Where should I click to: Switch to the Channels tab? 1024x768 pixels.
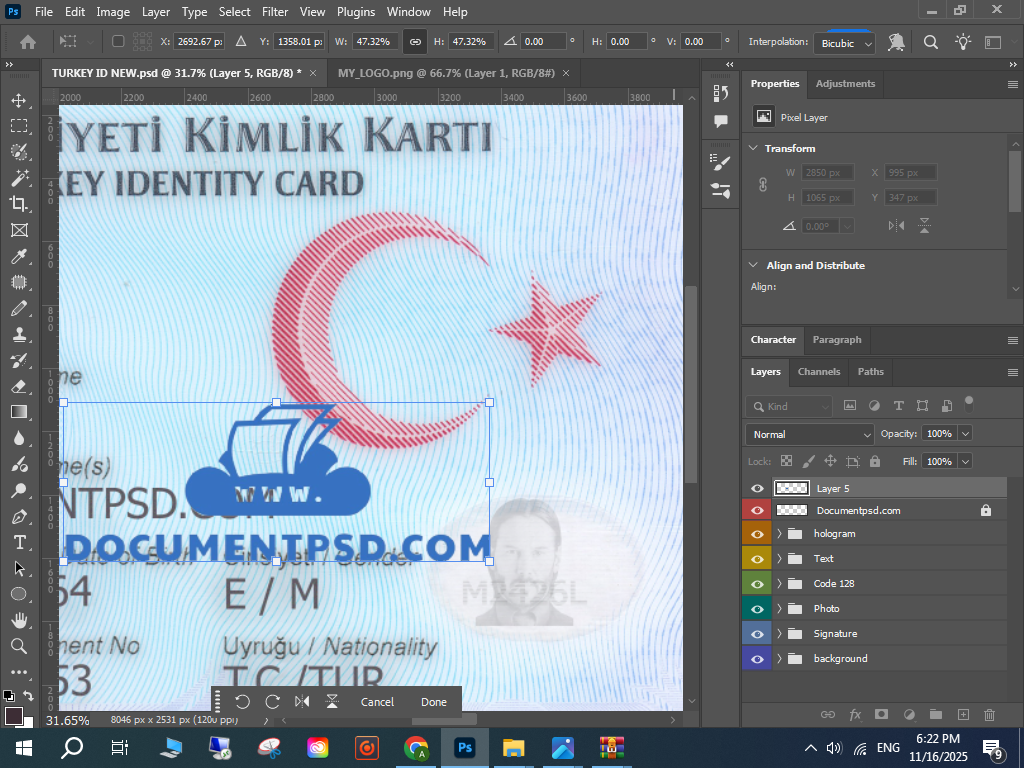818,372
